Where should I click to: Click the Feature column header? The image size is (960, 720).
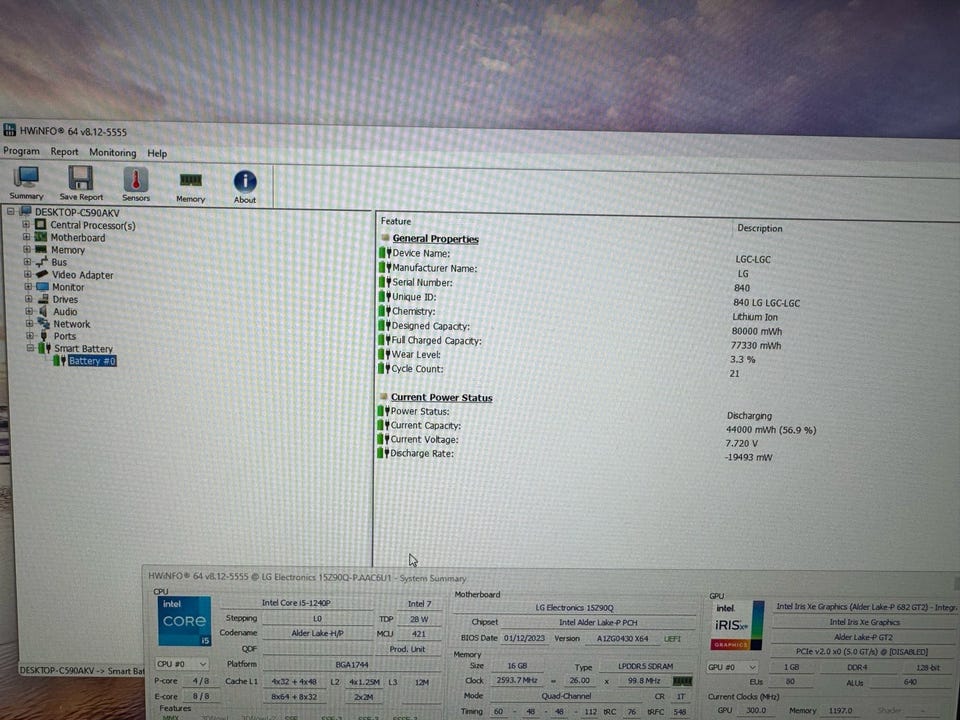[396, 221]
